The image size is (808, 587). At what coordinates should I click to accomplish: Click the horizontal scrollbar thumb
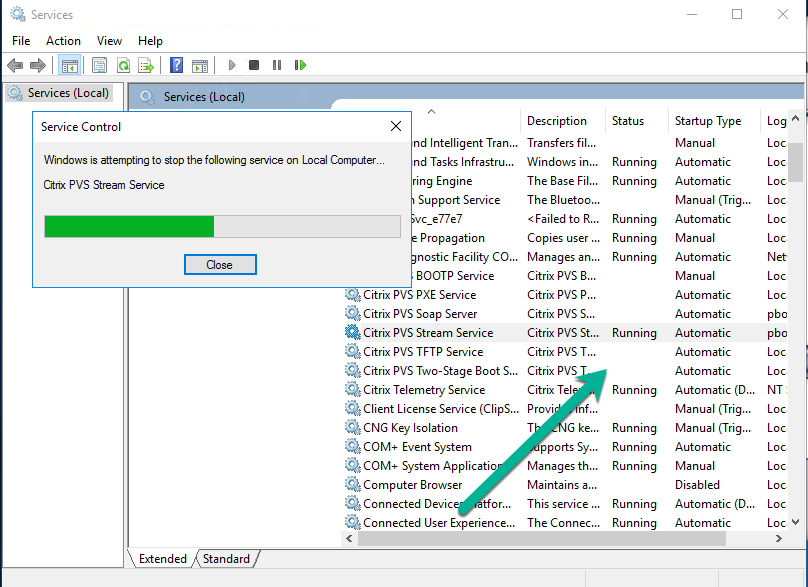[x=542, y=539]
